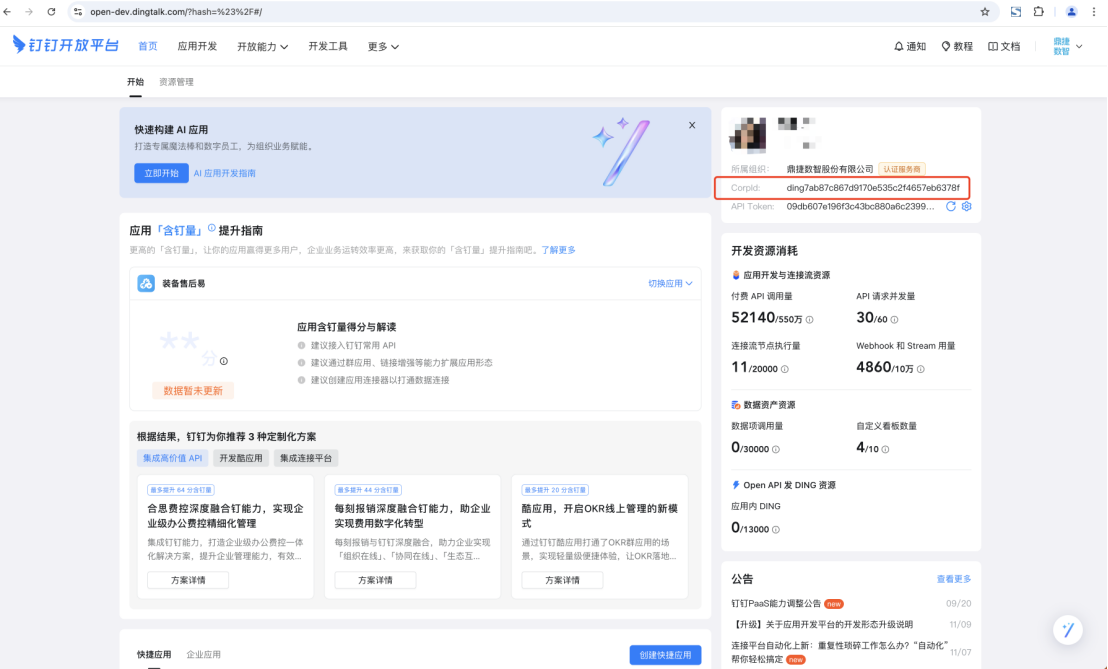The height and width of the screenshot is (669, 1108).
Task: Open 【升级】关于应用开发平台 announcement
Action: pyautogui.click(x=822, y=624)
